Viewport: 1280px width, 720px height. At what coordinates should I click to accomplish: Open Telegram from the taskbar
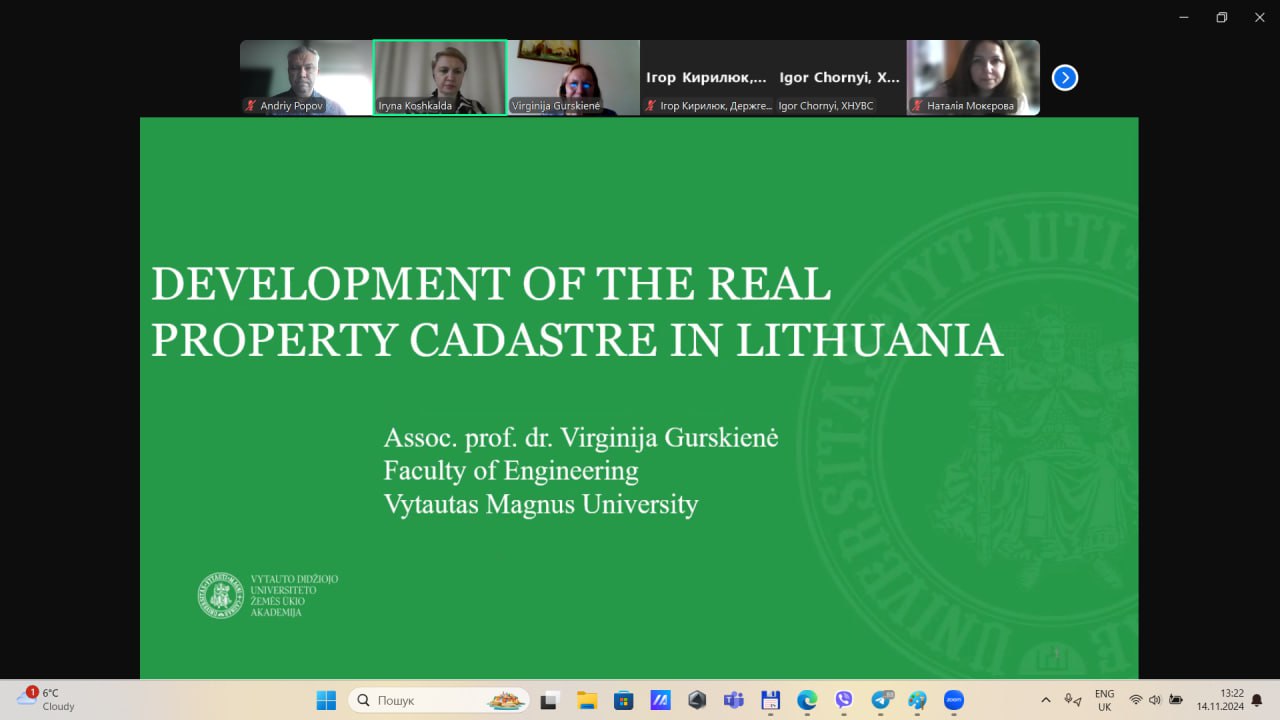[881, 700]
